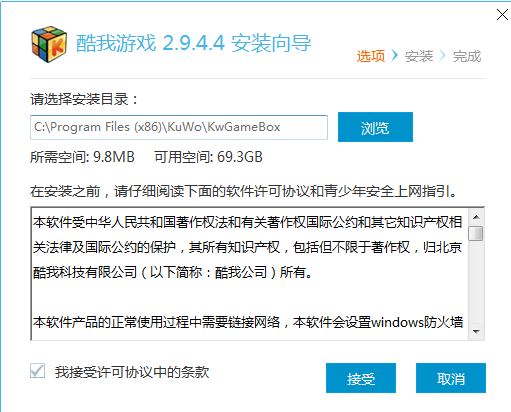Click the 取消 button

click(x=451, y=378)
